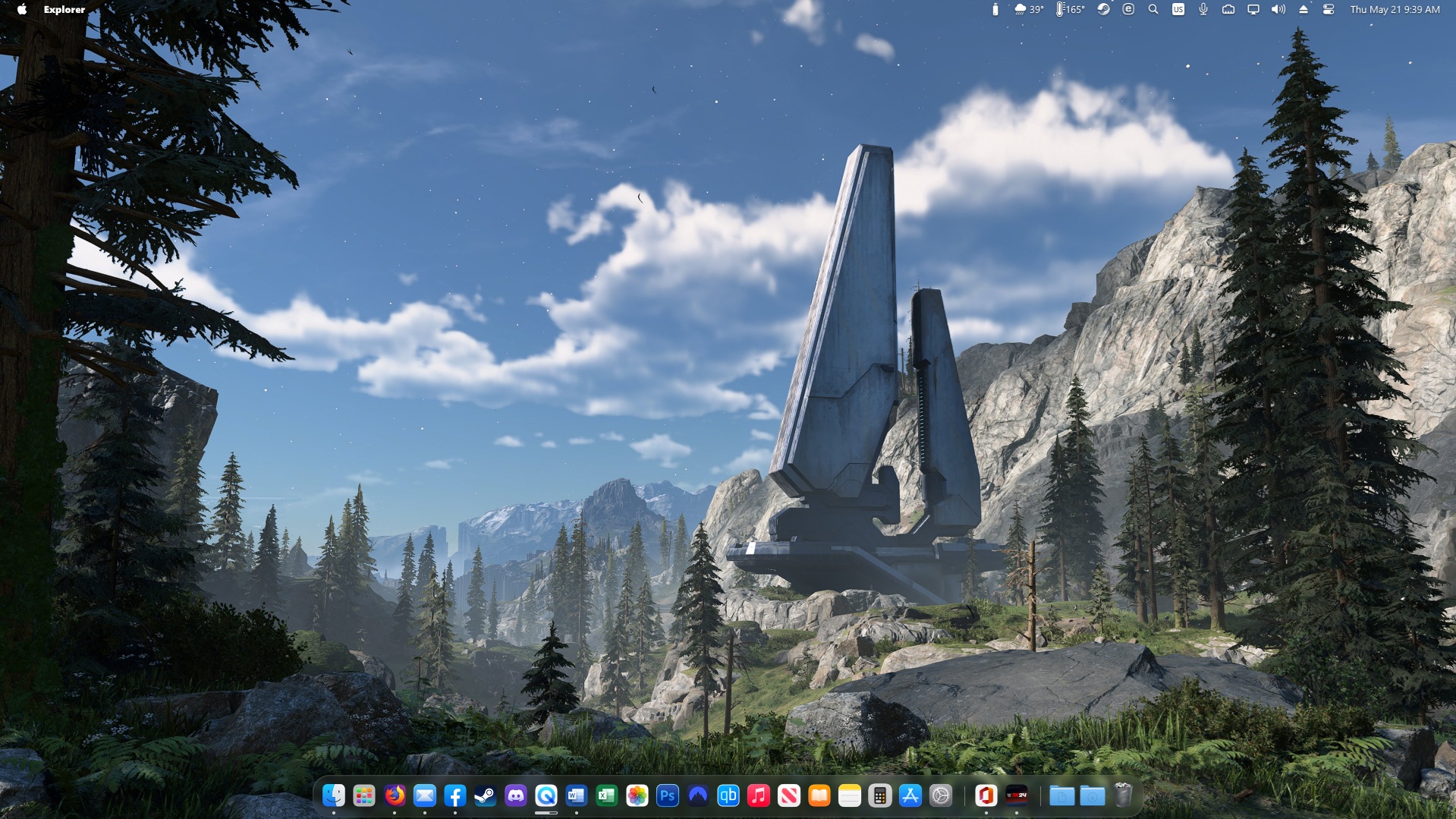Open the documents folder stack in dock
The image size is (1456, 819).
[1062, 795]
